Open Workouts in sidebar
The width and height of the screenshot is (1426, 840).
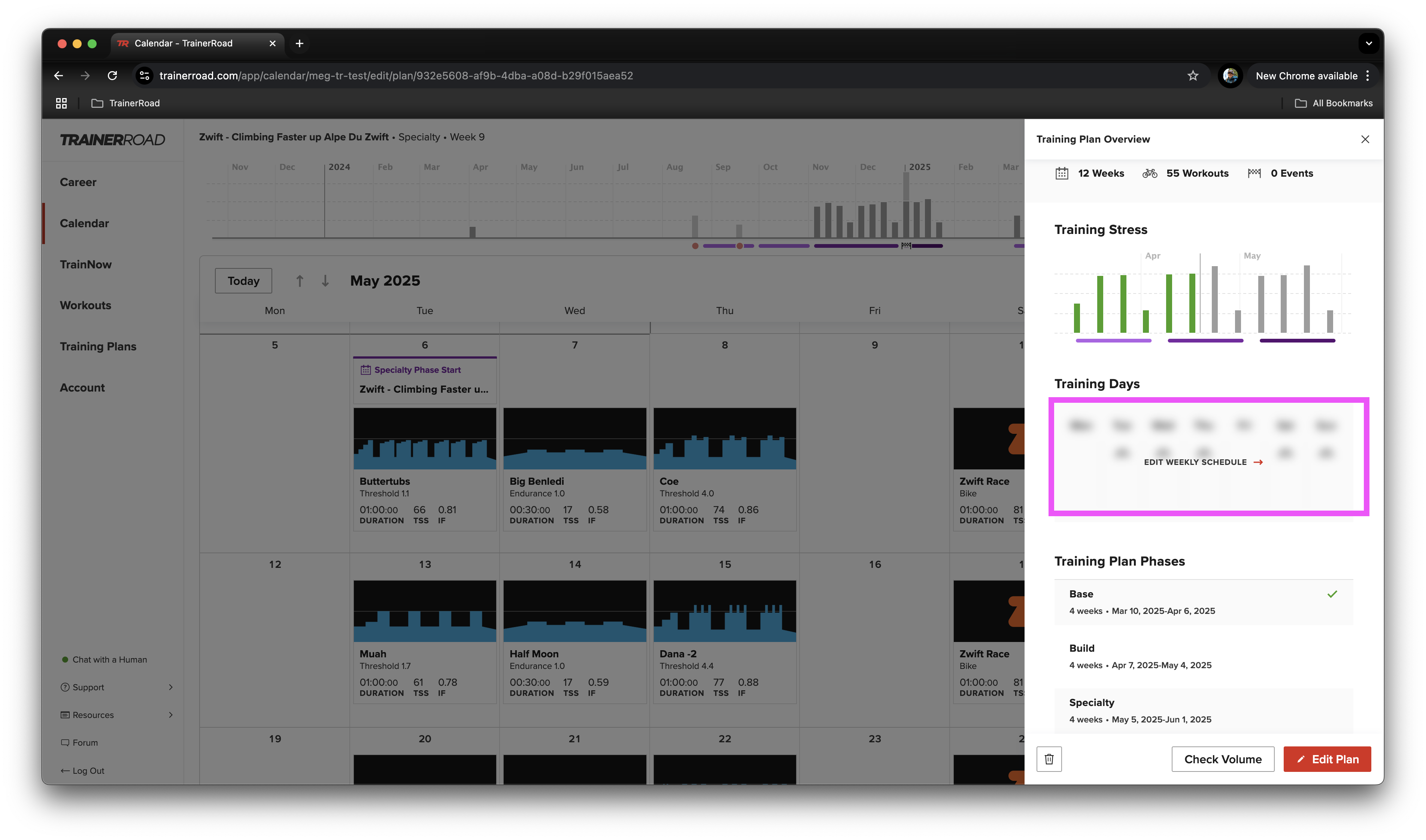(85, 305)
